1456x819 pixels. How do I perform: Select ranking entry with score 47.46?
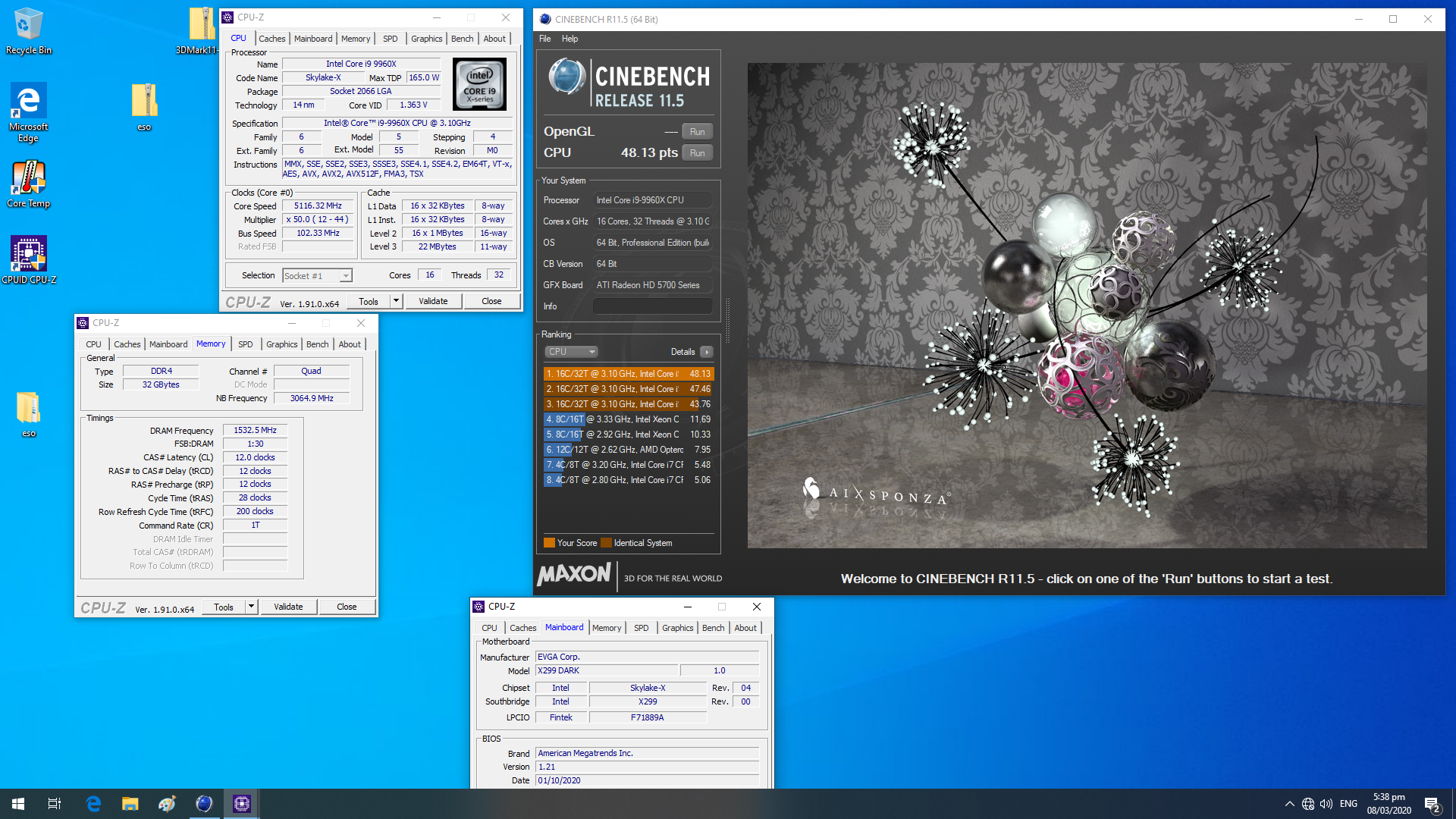coord(629,389)
